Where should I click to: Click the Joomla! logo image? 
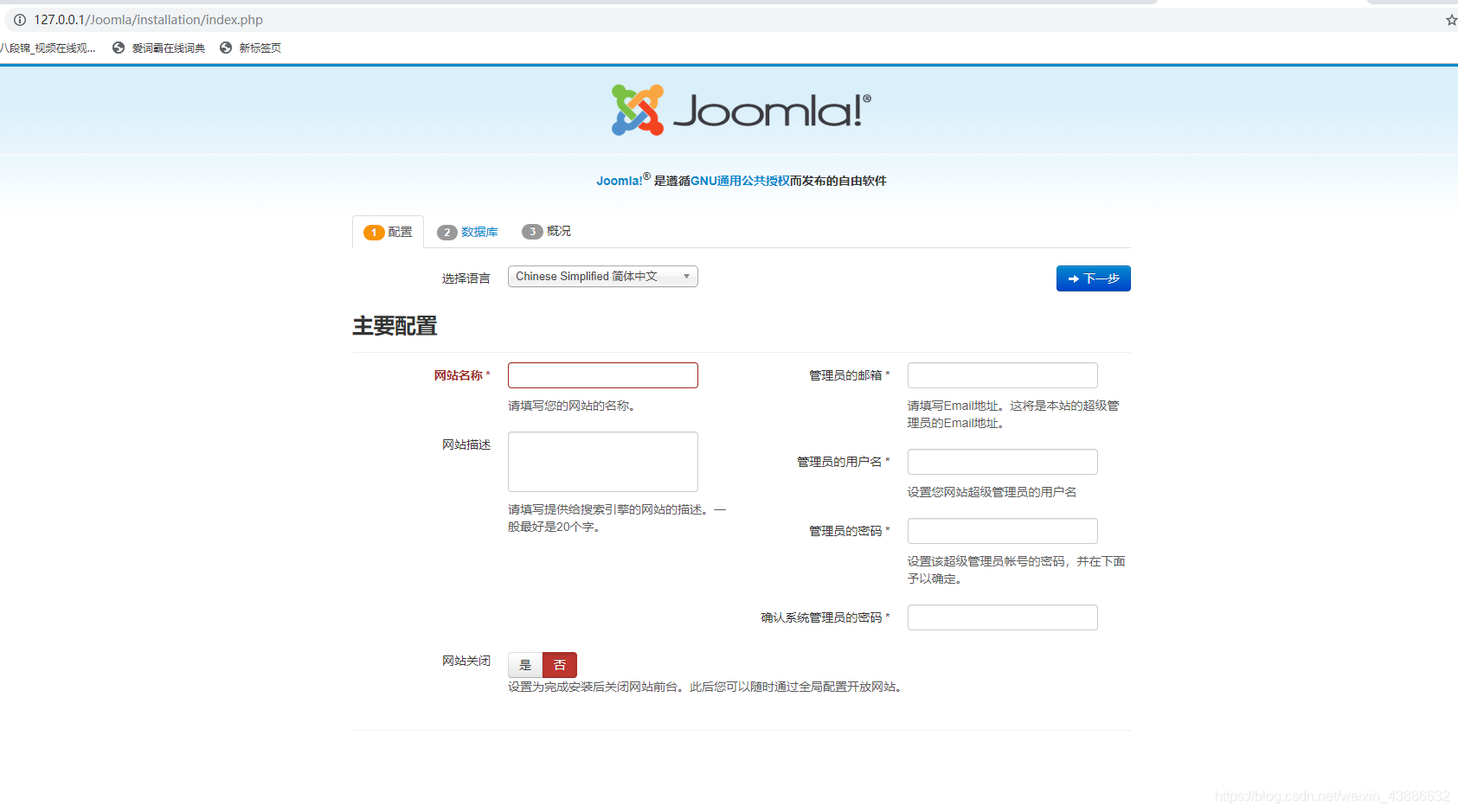point(742,110)
